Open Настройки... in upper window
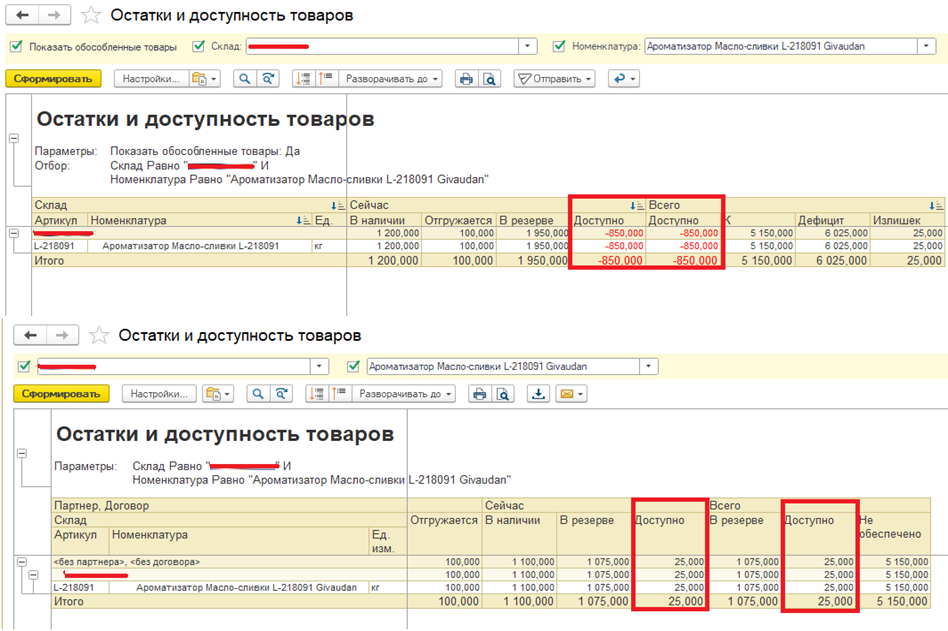948x631 pixels. pos(151,79)
